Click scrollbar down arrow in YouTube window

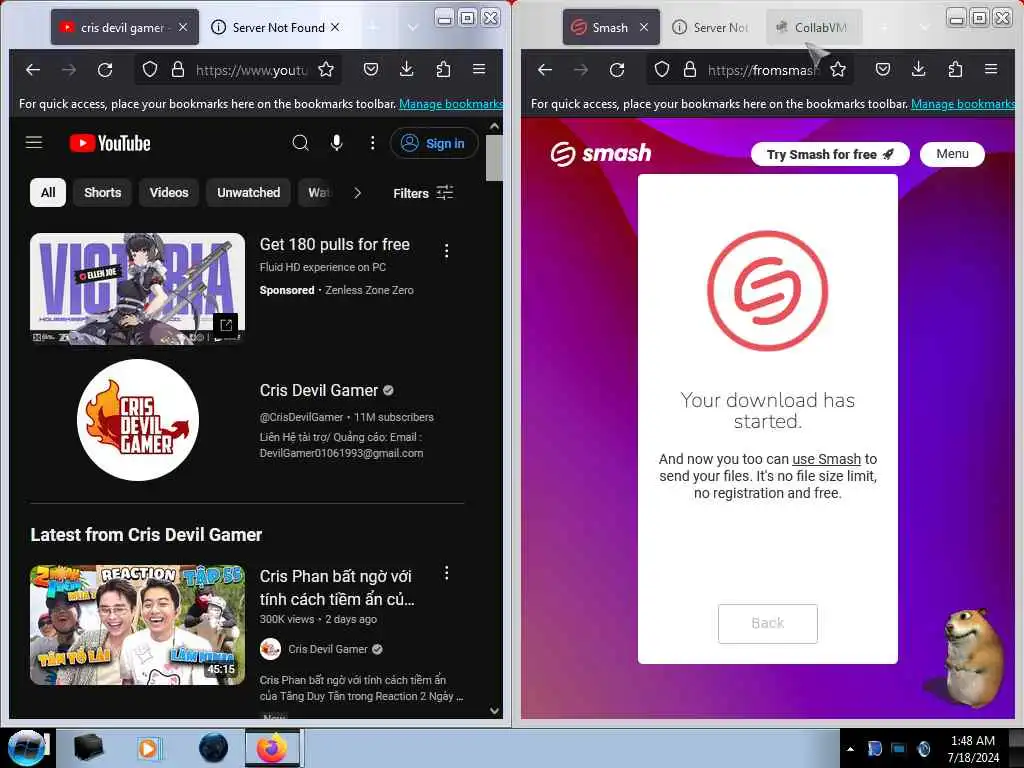pos(494,711)
